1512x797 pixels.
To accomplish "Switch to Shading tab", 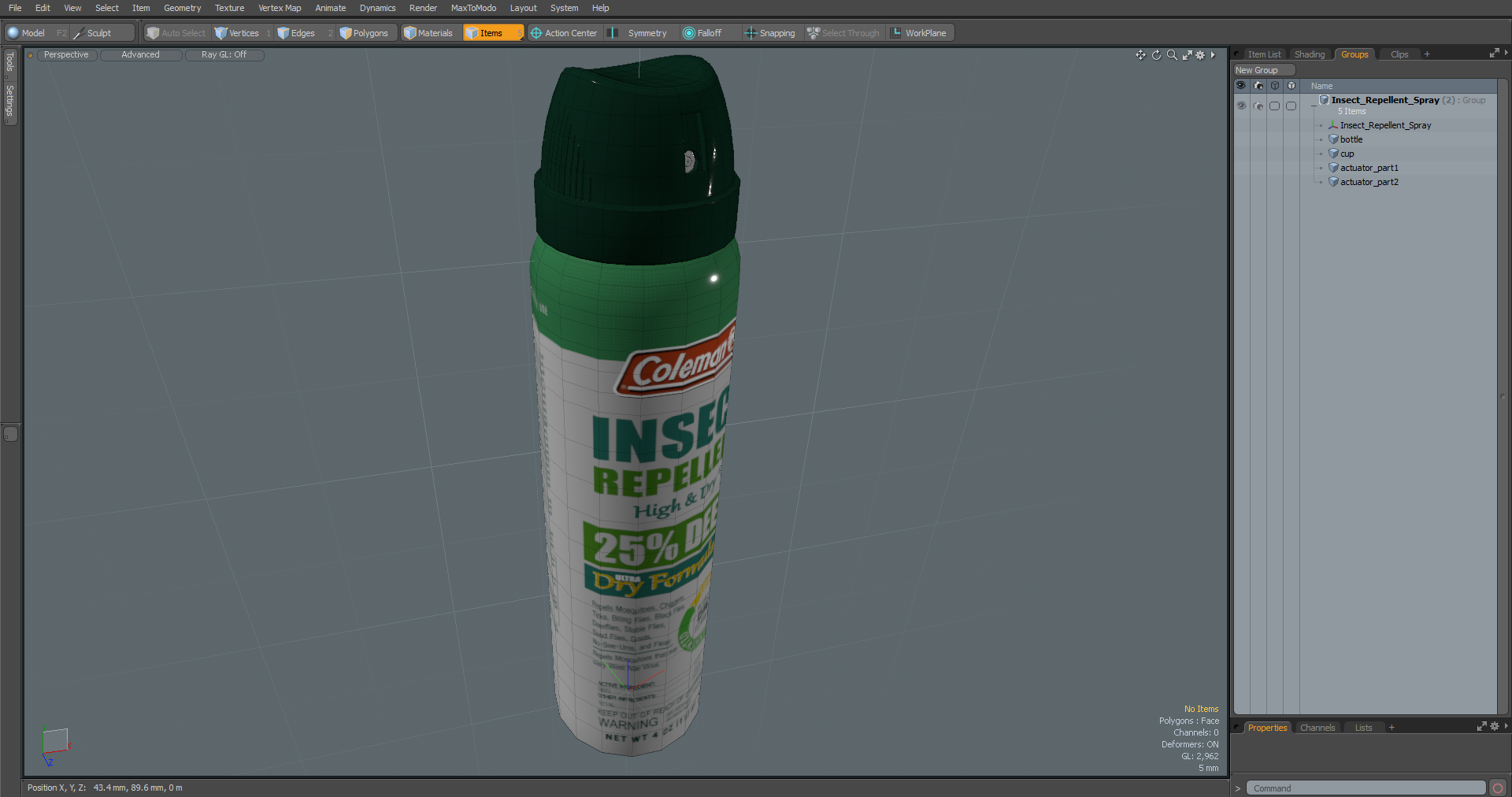I will coord(1310,54).
